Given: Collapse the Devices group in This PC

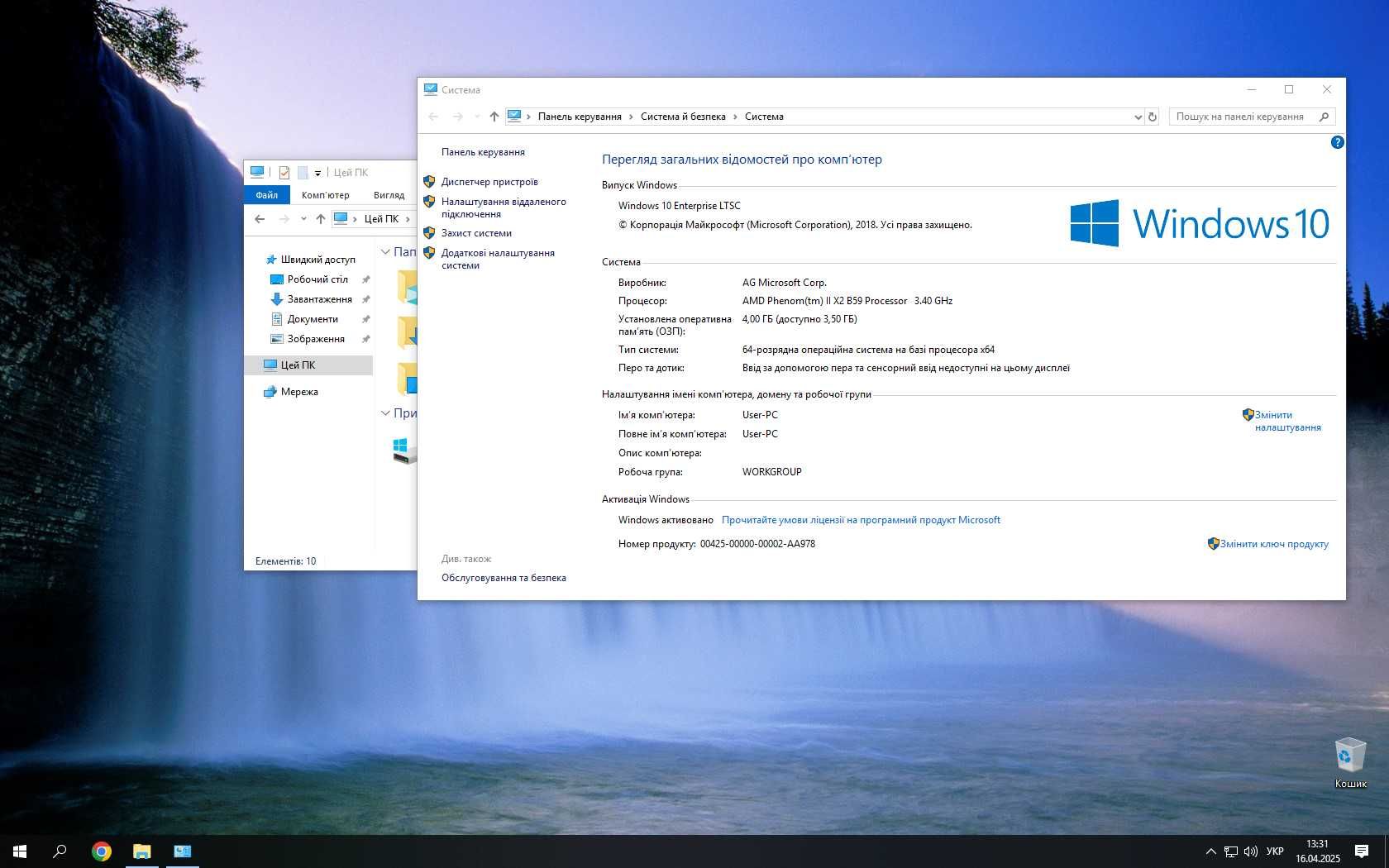Looking at the screenshot, I should (385, 413).
